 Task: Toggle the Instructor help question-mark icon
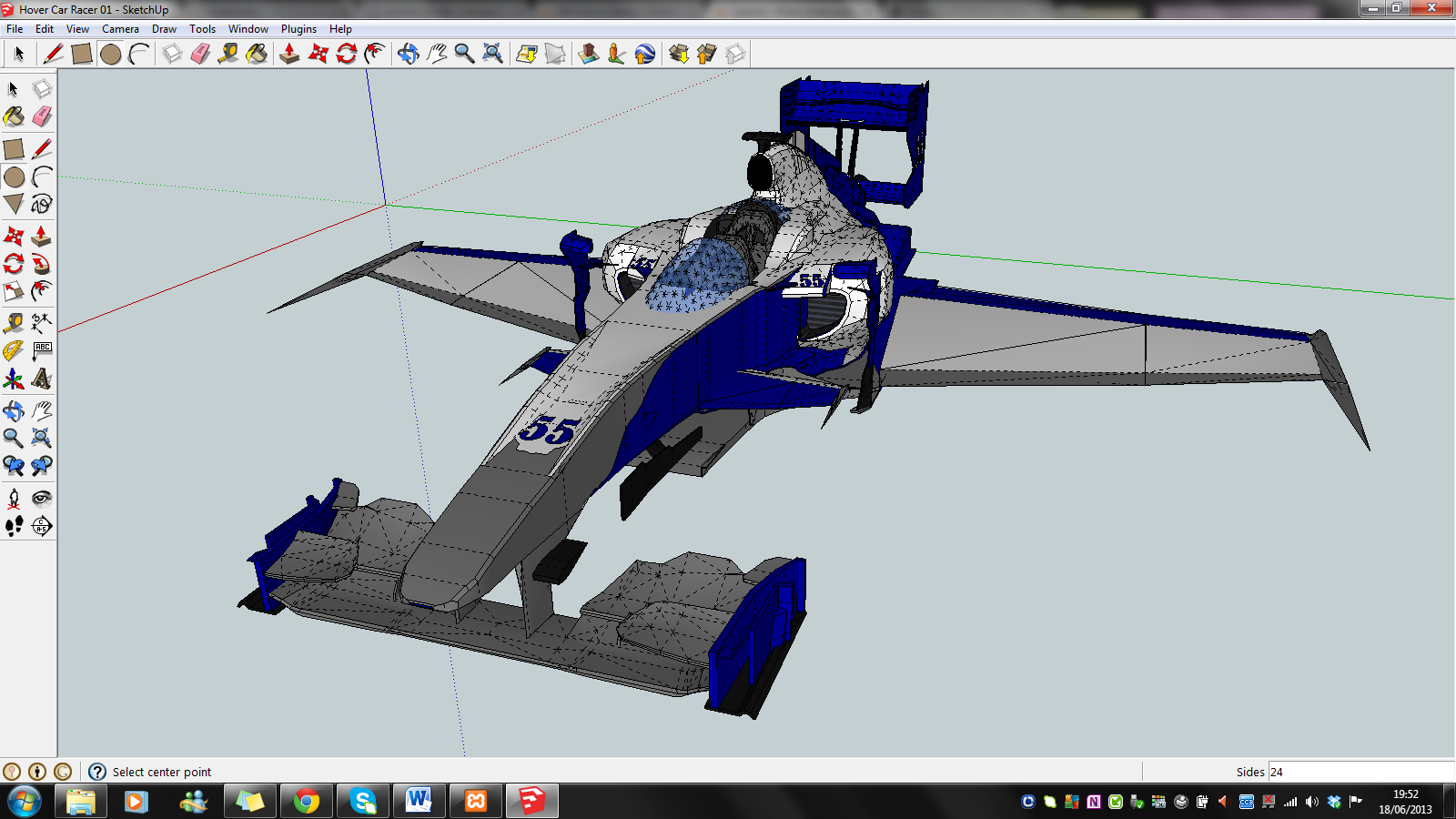coord(97,772)
